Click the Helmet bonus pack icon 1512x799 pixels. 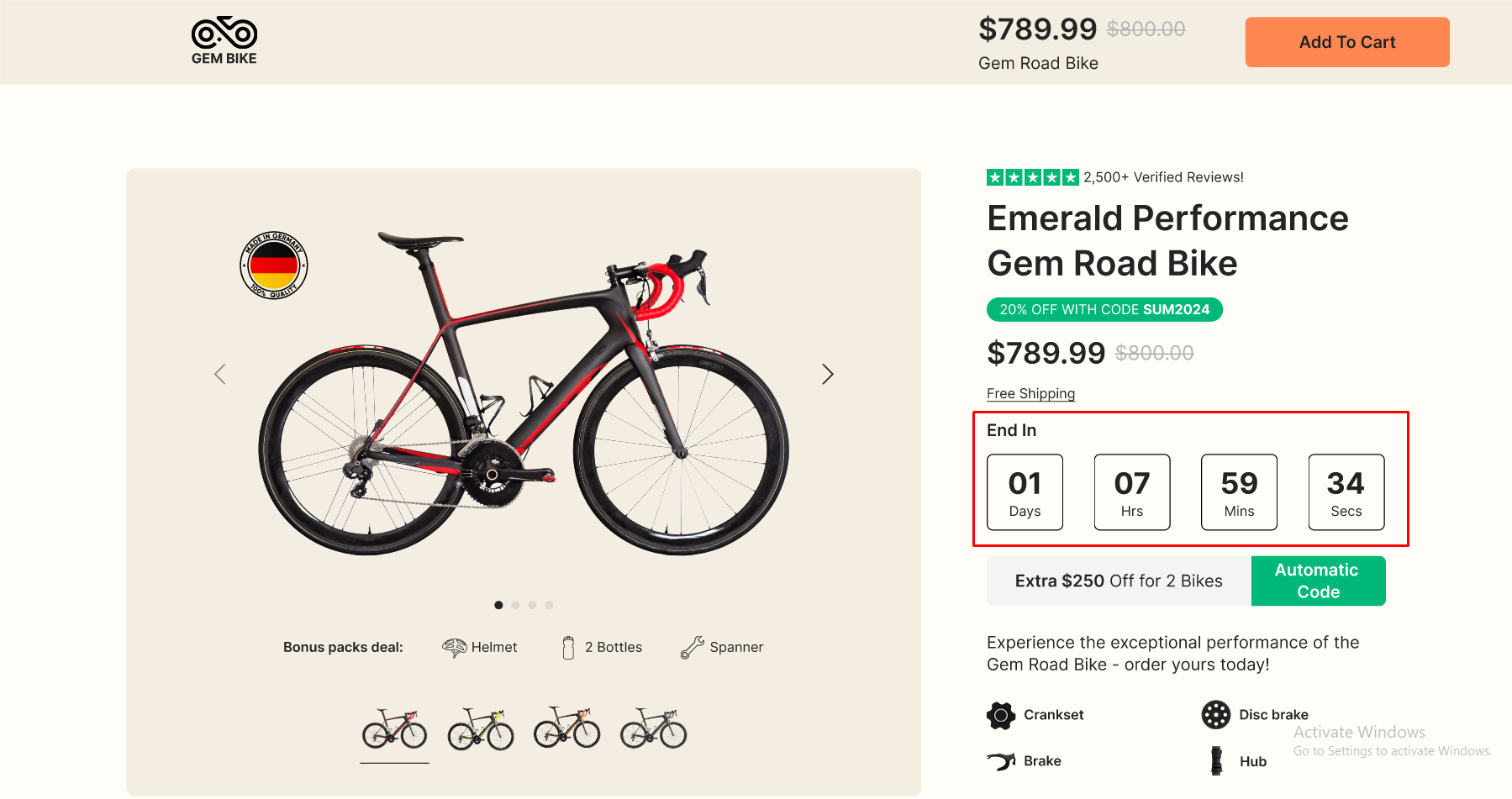click(454, 647)
